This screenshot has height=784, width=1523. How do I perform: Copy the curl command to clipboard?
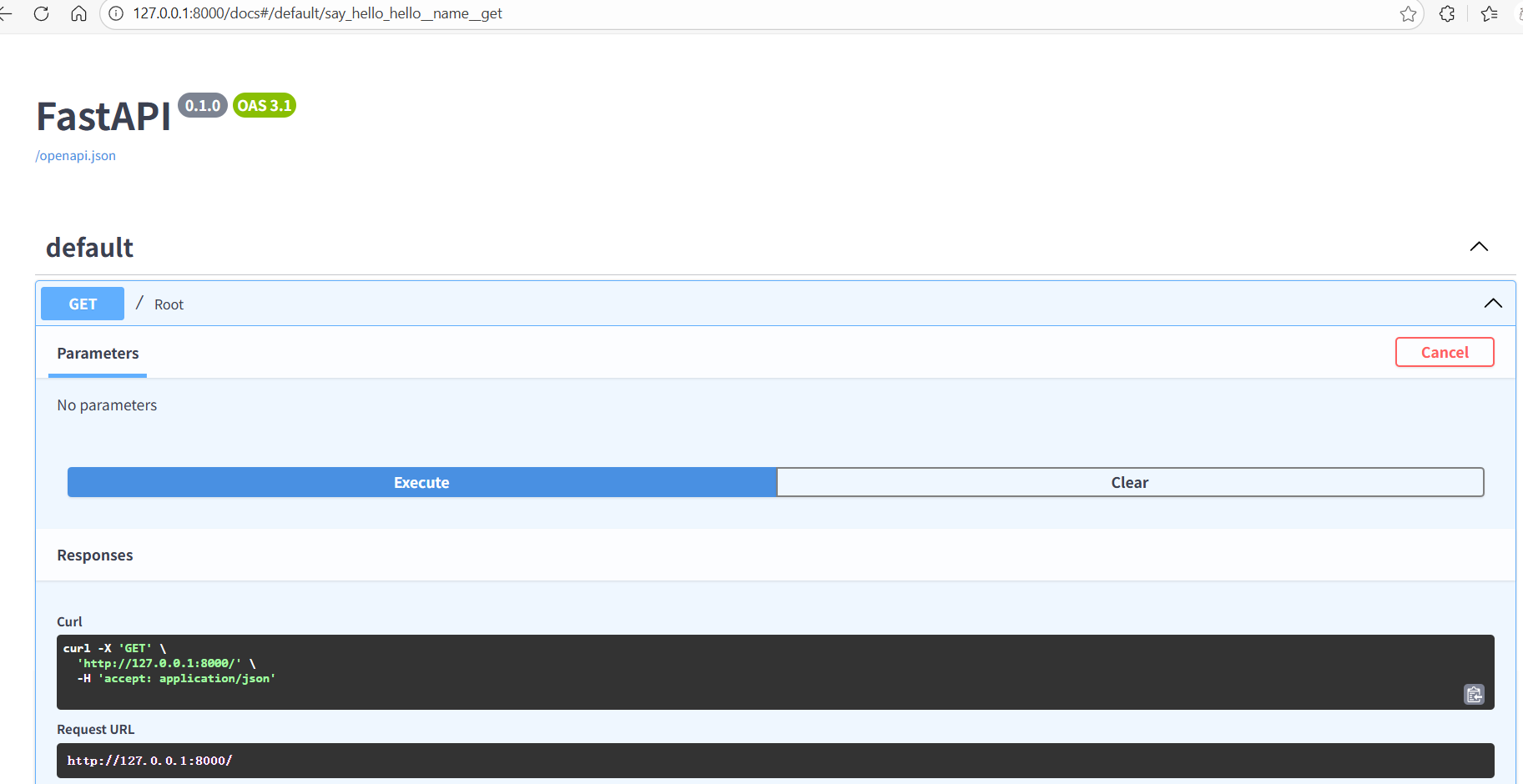(1475, 694)
